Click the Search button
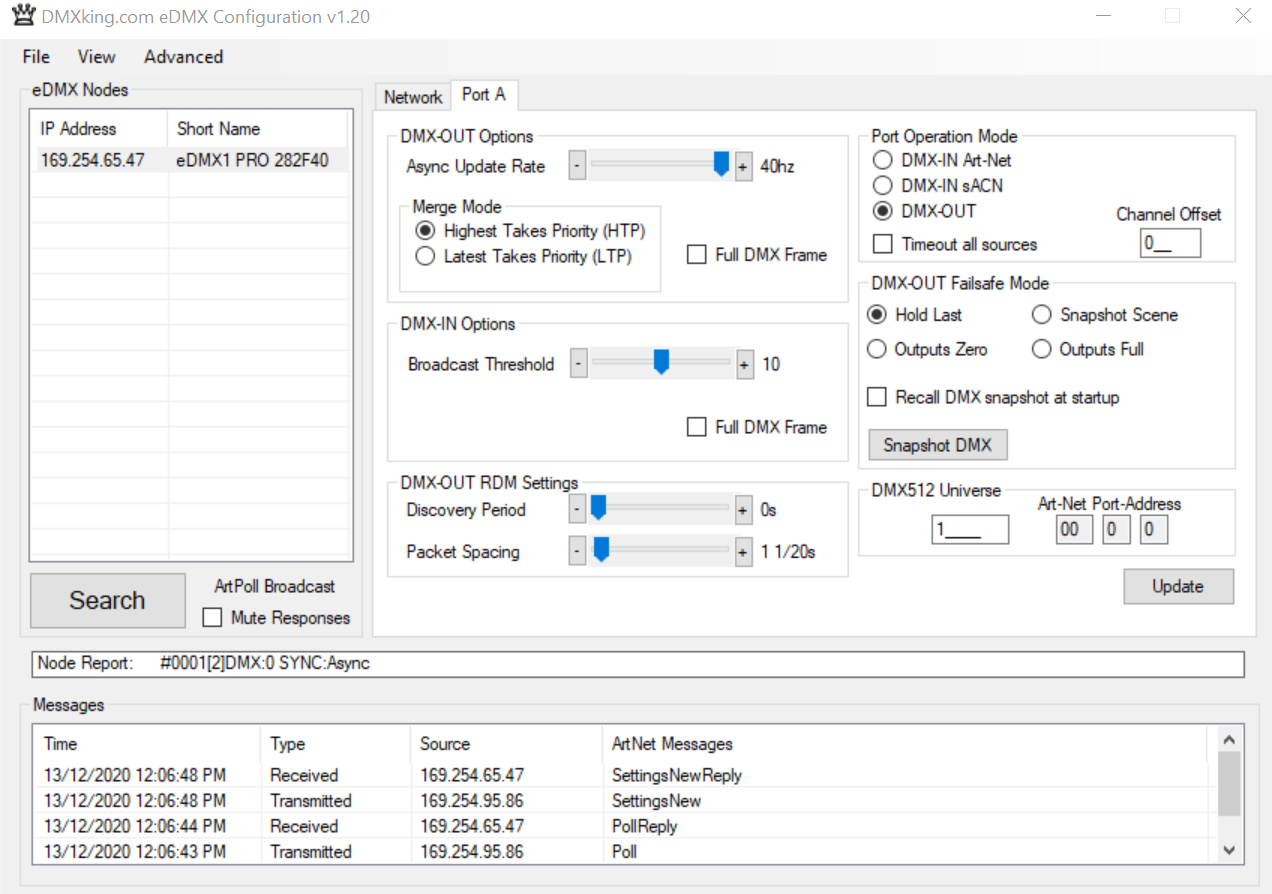 coord(108,601)
